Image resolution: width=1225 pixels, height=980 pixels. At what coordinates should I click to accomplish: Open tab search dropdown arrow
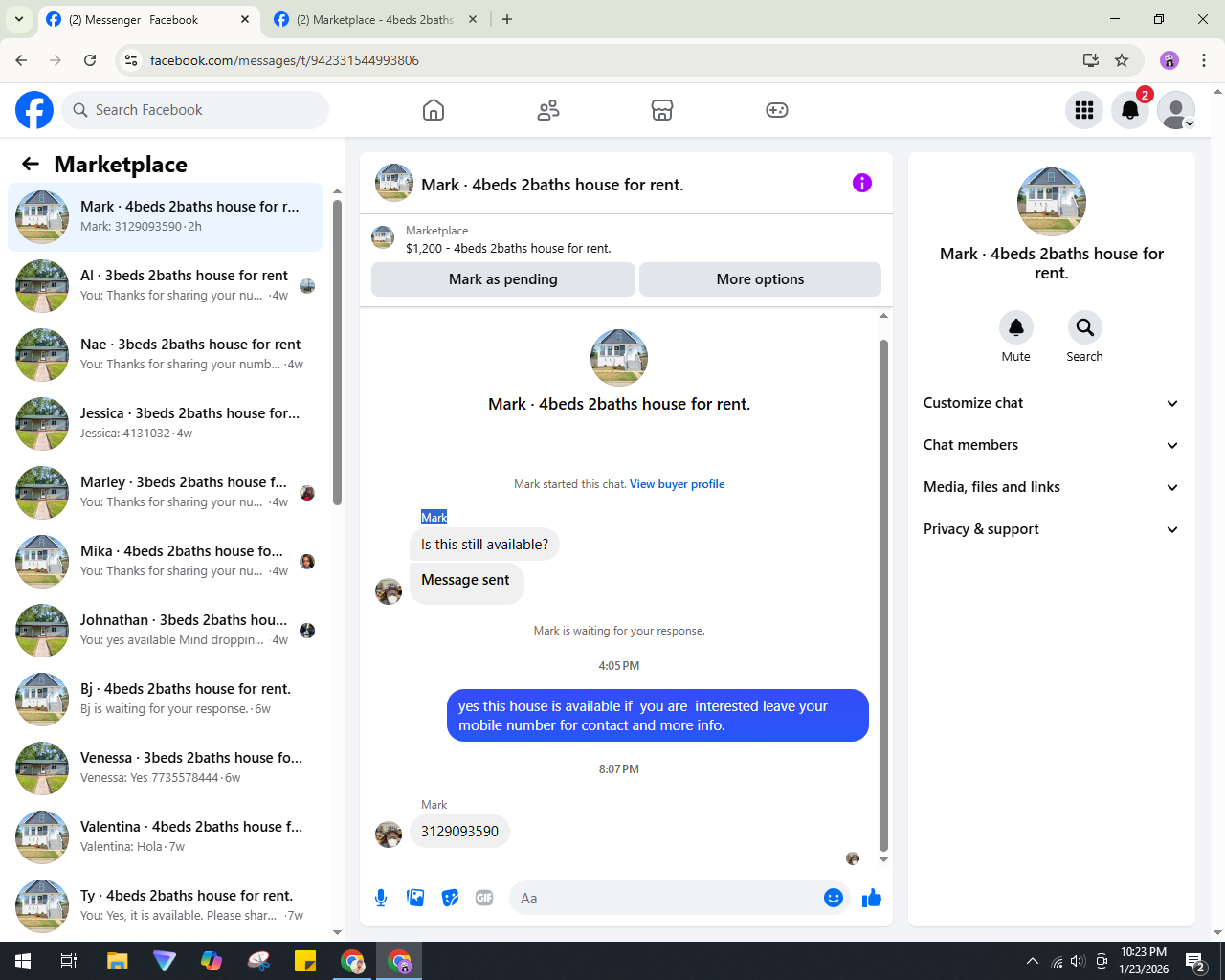[18, 19]
